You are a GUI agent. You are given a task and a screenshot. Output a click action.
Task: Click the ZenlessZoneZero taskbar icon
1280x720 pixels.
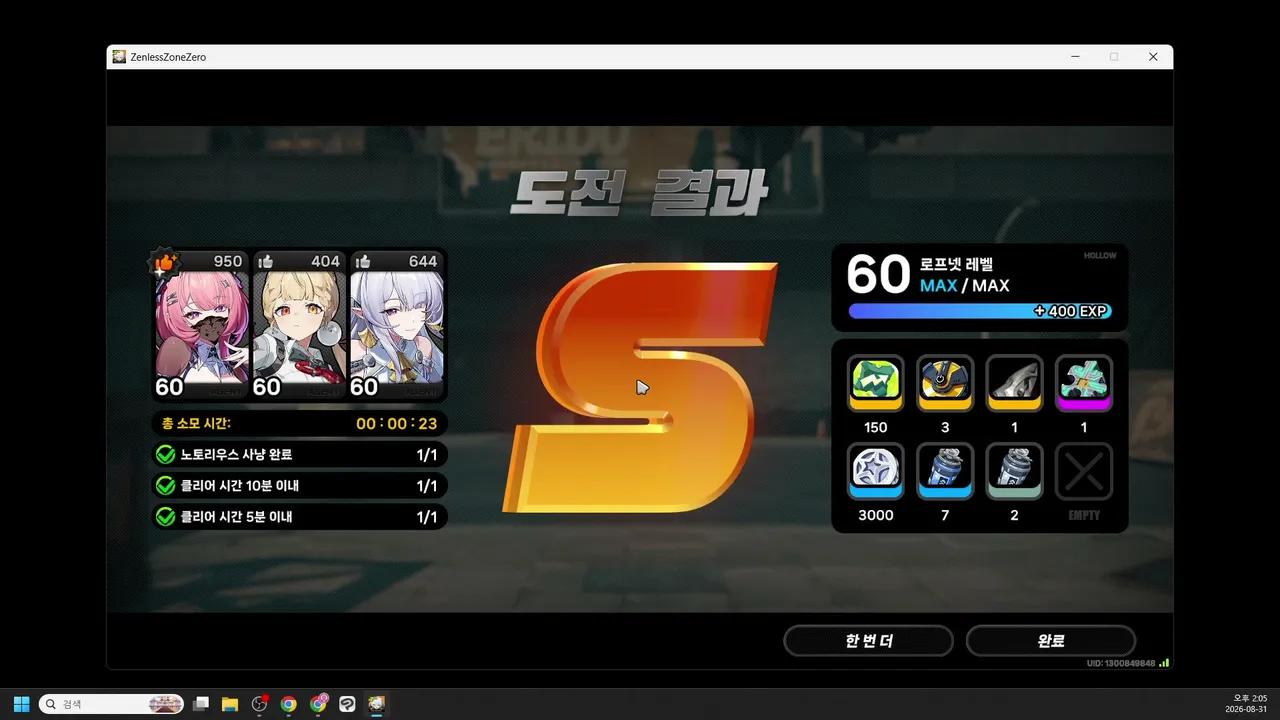point(376,704)
